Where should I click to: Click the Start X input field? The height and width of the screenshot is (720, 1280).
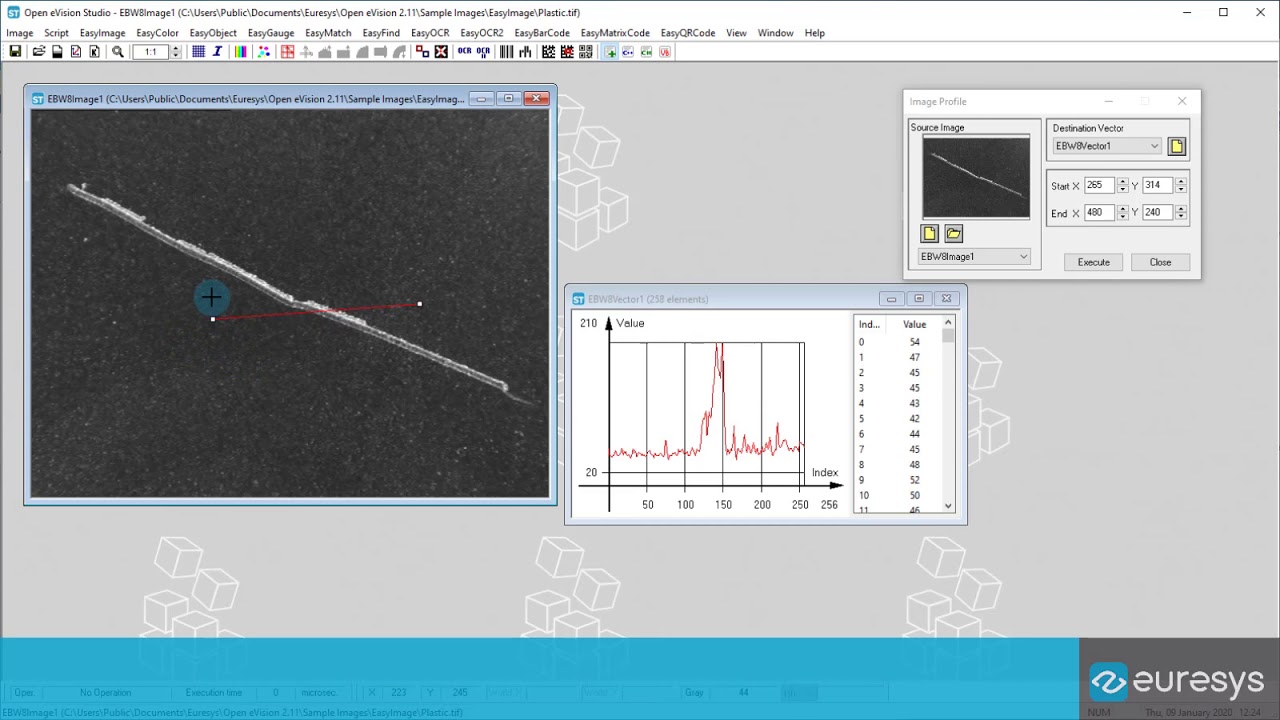pyautogui.click(x=1099, y=186)
